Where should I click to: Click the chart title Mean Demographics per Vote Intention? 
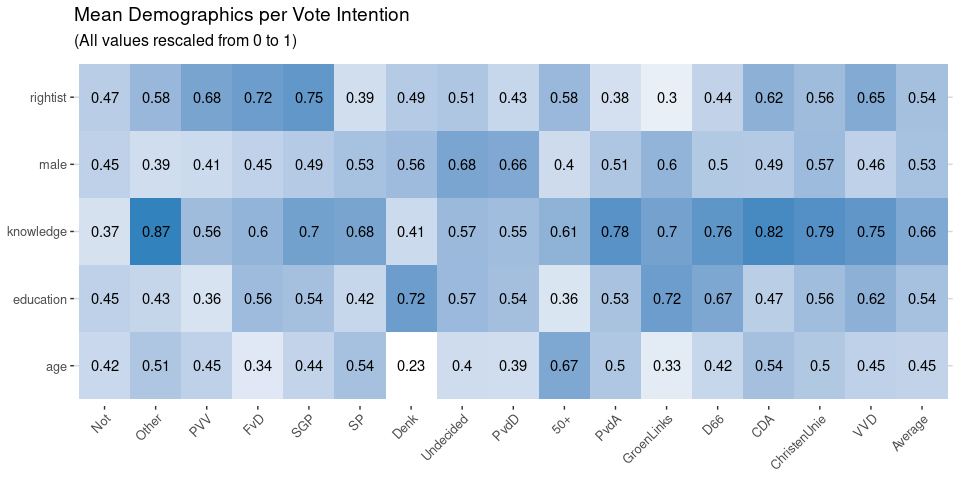[241, 15]
